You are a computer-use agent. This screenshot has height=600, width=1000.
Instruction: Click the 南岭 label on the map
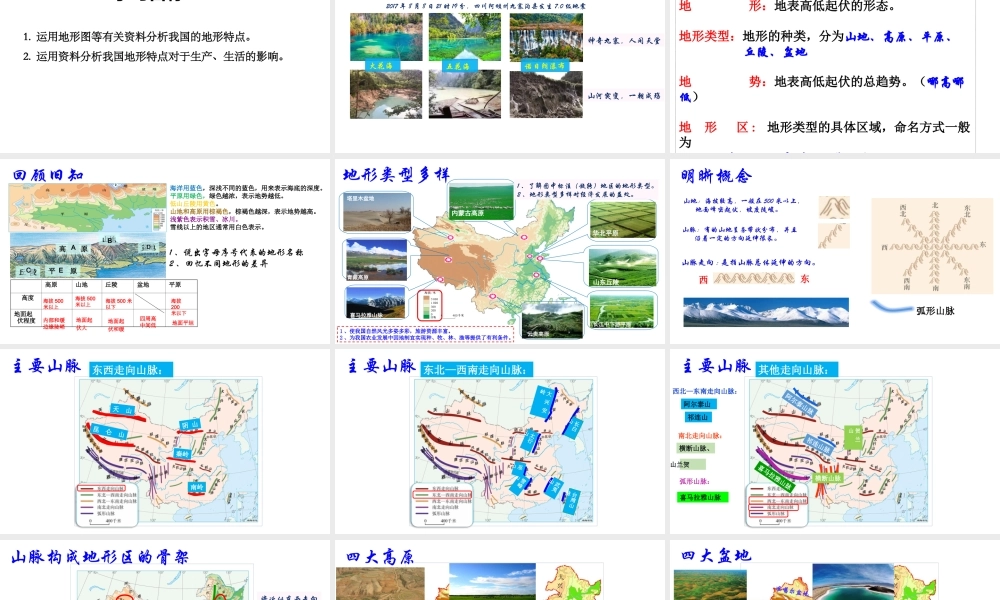pyautogui.click(x=197, y=487)
